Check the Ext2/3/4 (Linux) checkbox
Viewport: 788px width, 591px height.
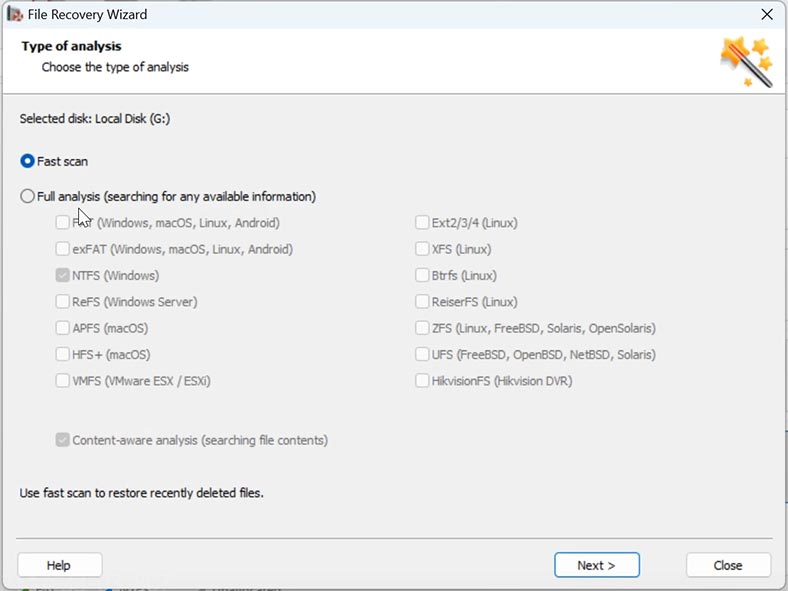[422, 223]
